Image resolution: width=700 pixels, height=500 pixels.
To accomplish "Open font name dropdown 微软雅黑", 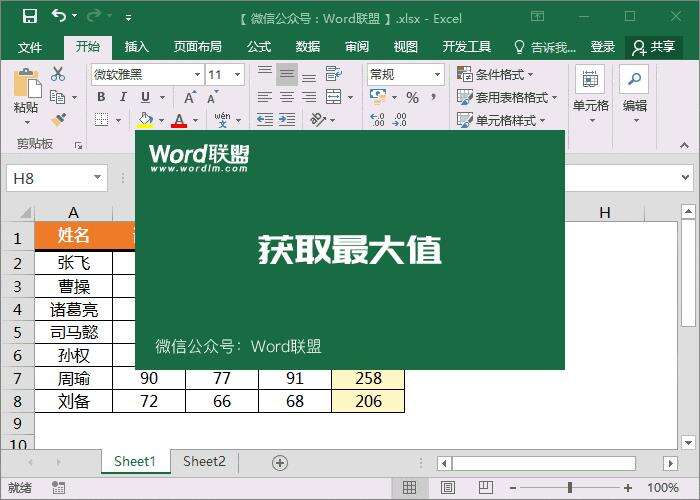I will pos(197,74).
